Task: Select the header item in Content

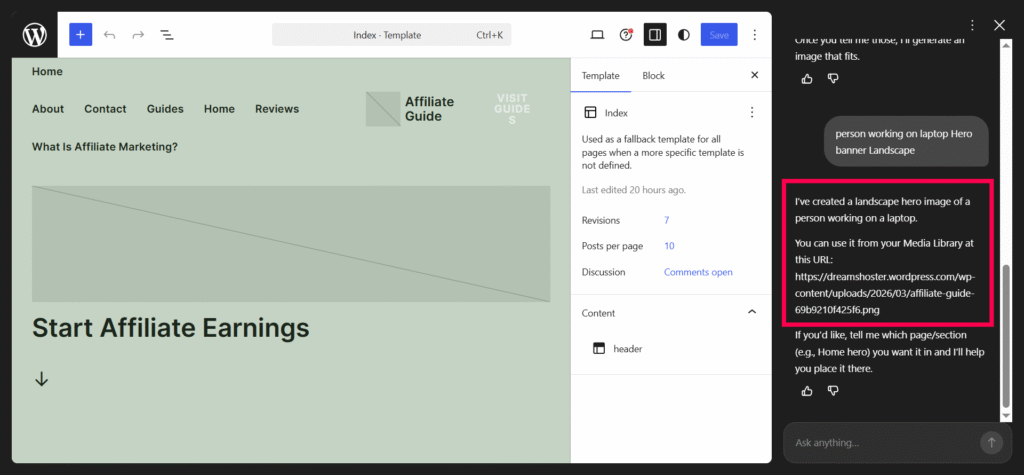Action: [627, 349]
